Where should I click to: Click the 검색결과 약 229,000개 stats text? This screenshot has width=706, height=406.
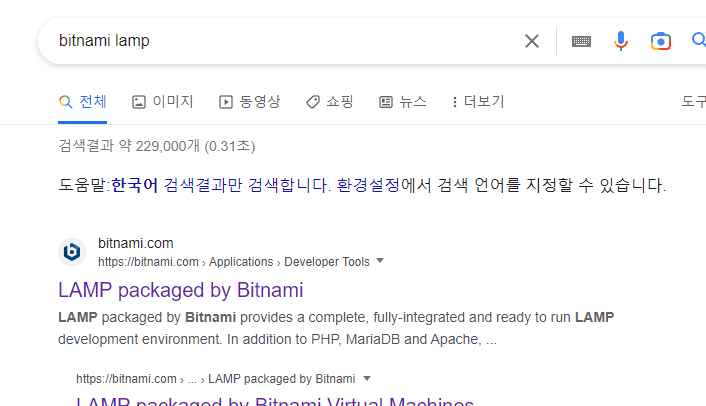tap(157, 146)
